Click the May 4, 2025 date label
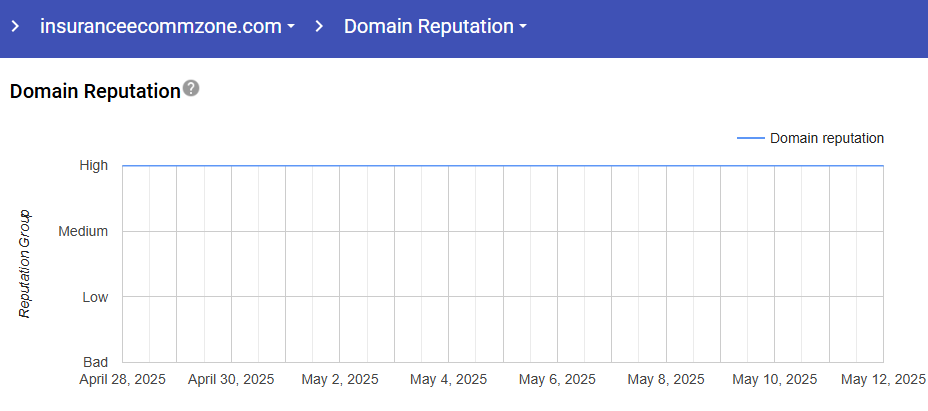928x411 pixels. tap(448, 380)
